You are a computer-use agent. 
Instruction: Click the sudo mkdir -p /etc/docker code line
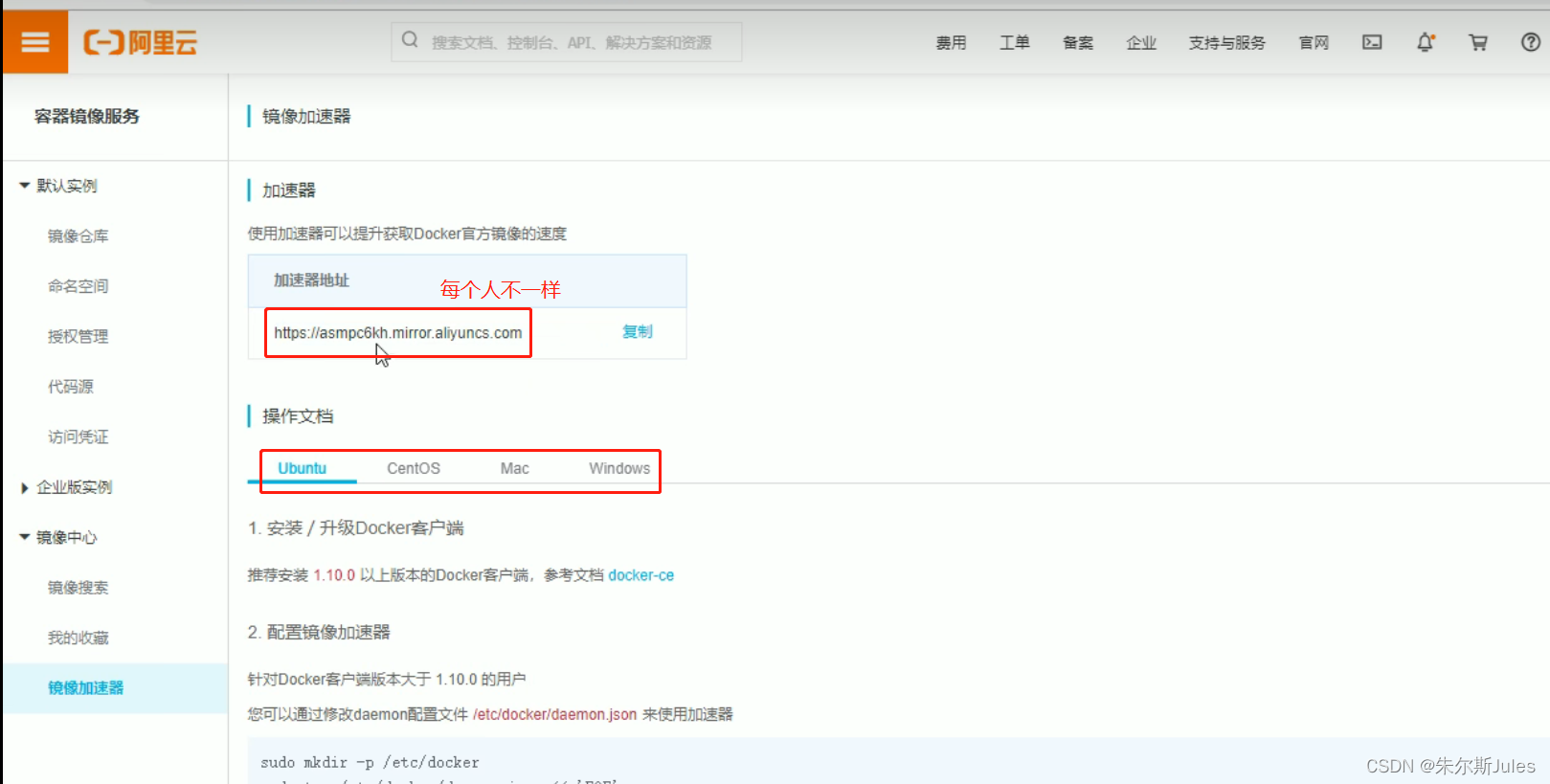[370, 762]
